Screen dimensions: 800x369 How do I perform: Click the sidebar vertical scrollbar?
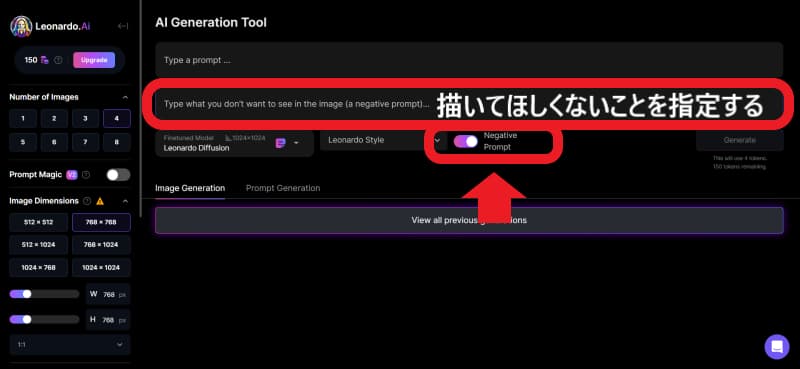coord(141,109)
